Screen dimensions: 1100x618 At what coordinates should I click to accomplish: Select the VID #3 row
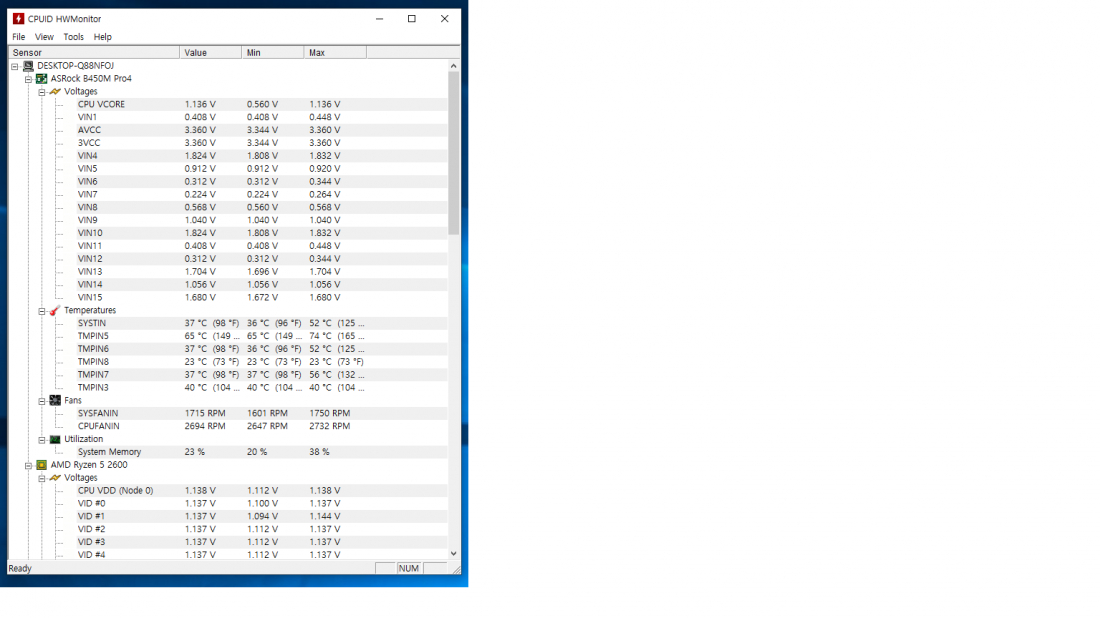coord(262,542)
